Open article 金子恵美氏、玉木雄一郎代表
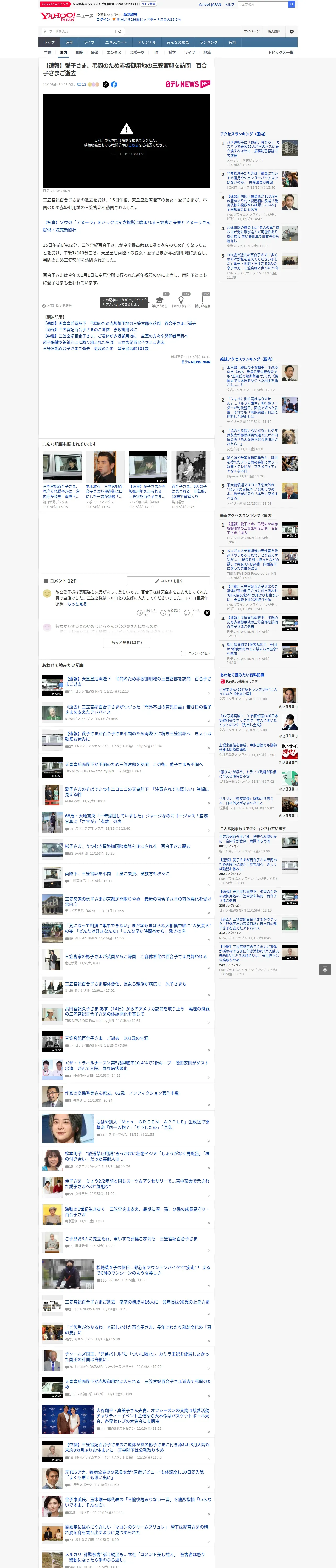This screenshot has height=1568, width=336. 138,1502
